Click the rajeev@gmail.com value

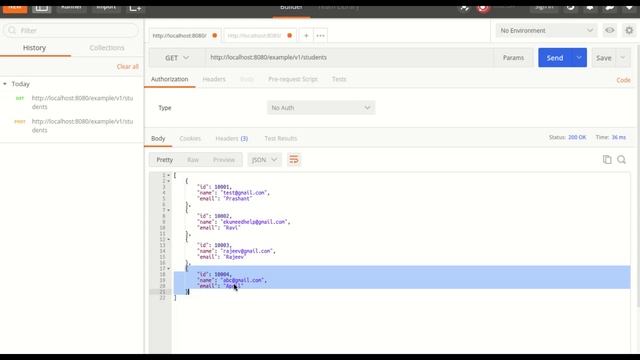[x=247, y=251]
